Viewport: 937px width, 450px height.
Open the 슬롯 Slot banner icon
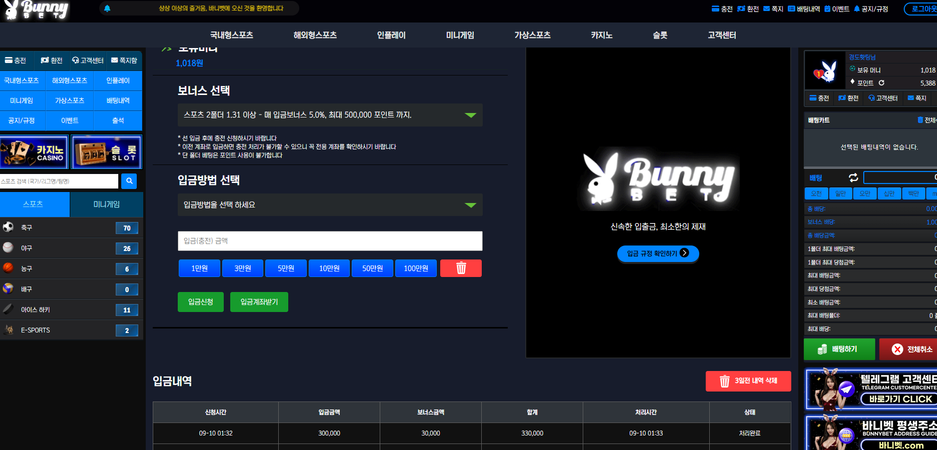coord(106,152)
